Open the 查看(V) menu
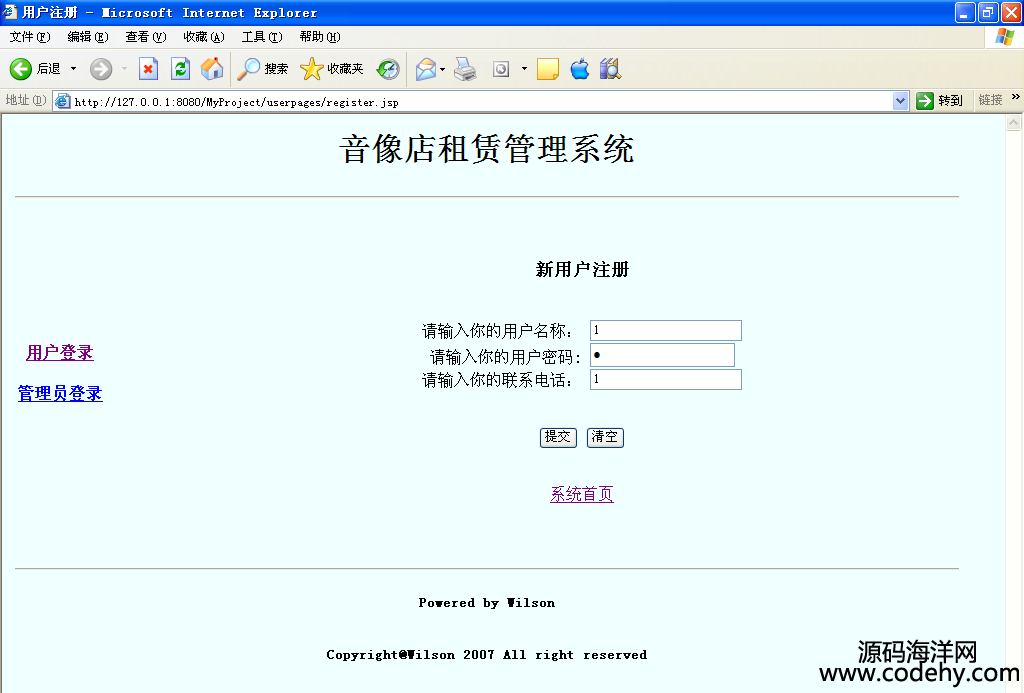This screenshot has width=1024, height=693. (146, 37)
